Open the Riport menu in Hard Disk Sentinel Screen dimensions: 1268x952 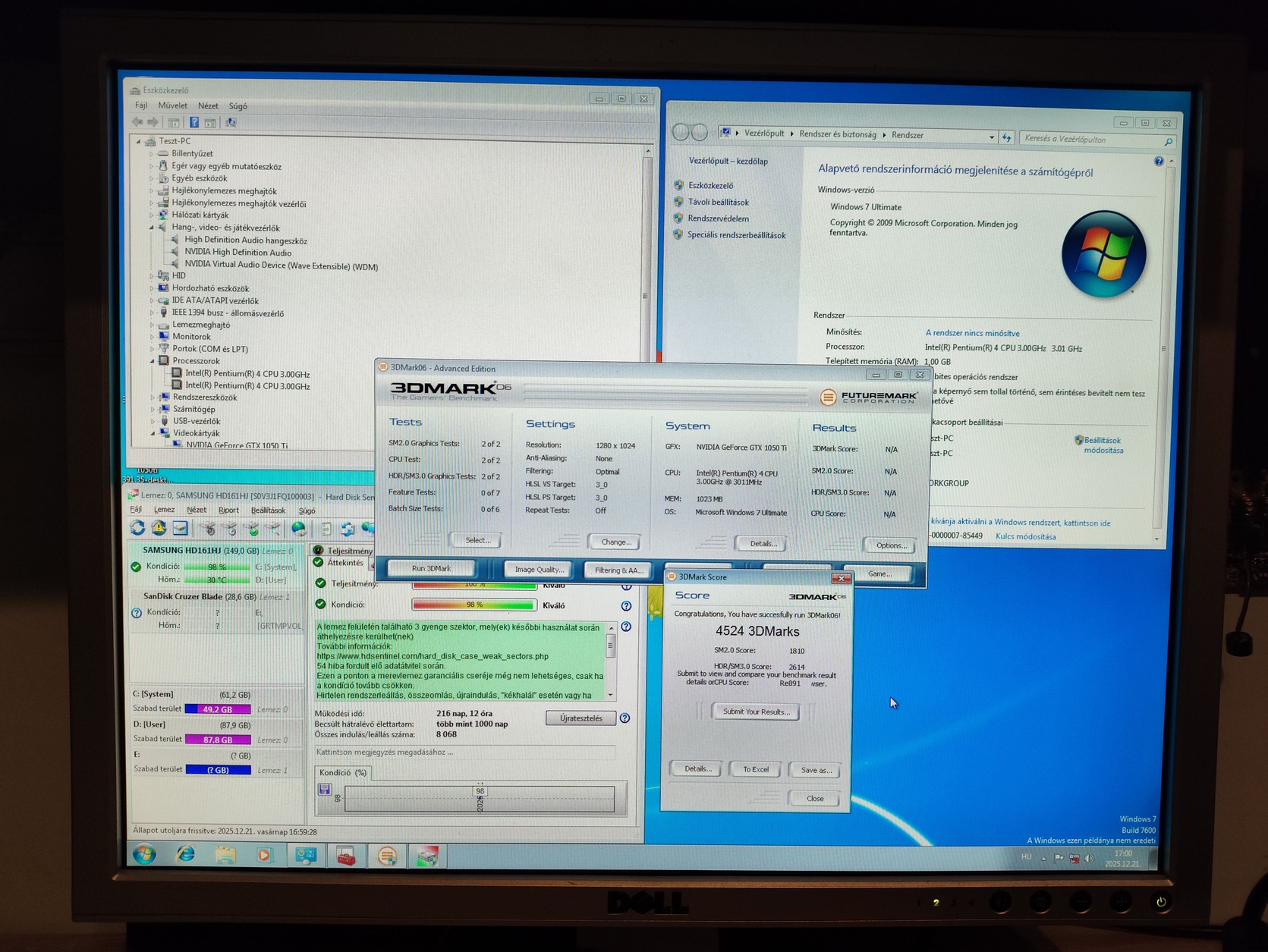click(228, 511)
